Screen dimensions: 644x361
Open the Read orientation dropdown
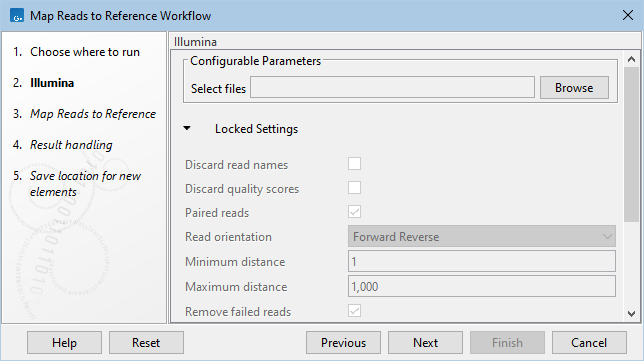click(482, 236)
